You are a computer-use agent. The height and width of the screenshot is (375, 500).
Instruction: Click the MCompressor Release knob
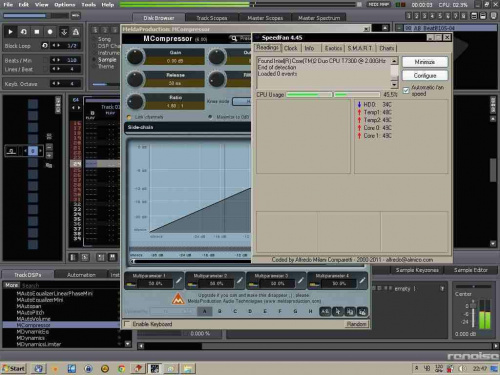[135, 79]
